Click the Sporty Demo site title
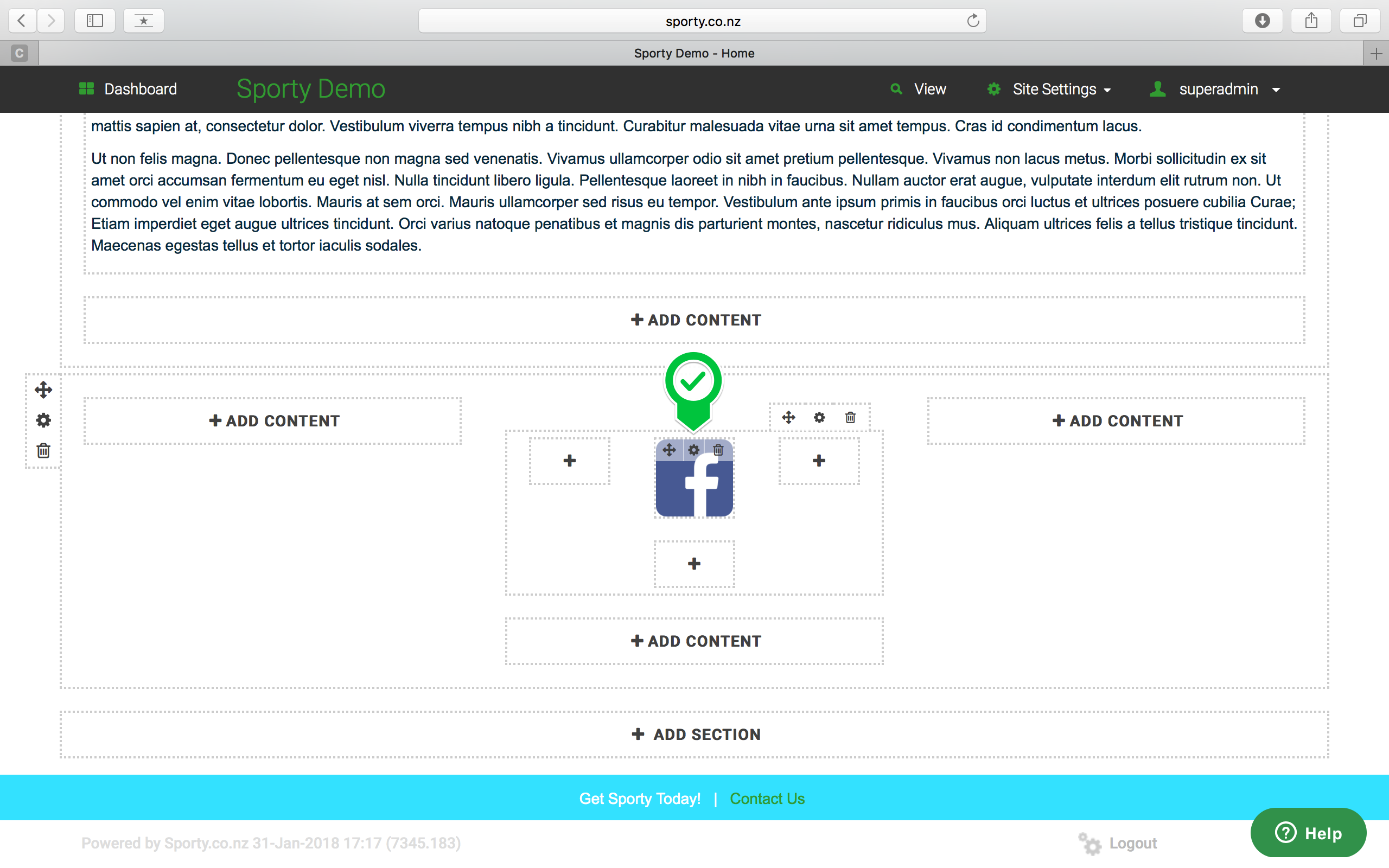 coord(310,88)
